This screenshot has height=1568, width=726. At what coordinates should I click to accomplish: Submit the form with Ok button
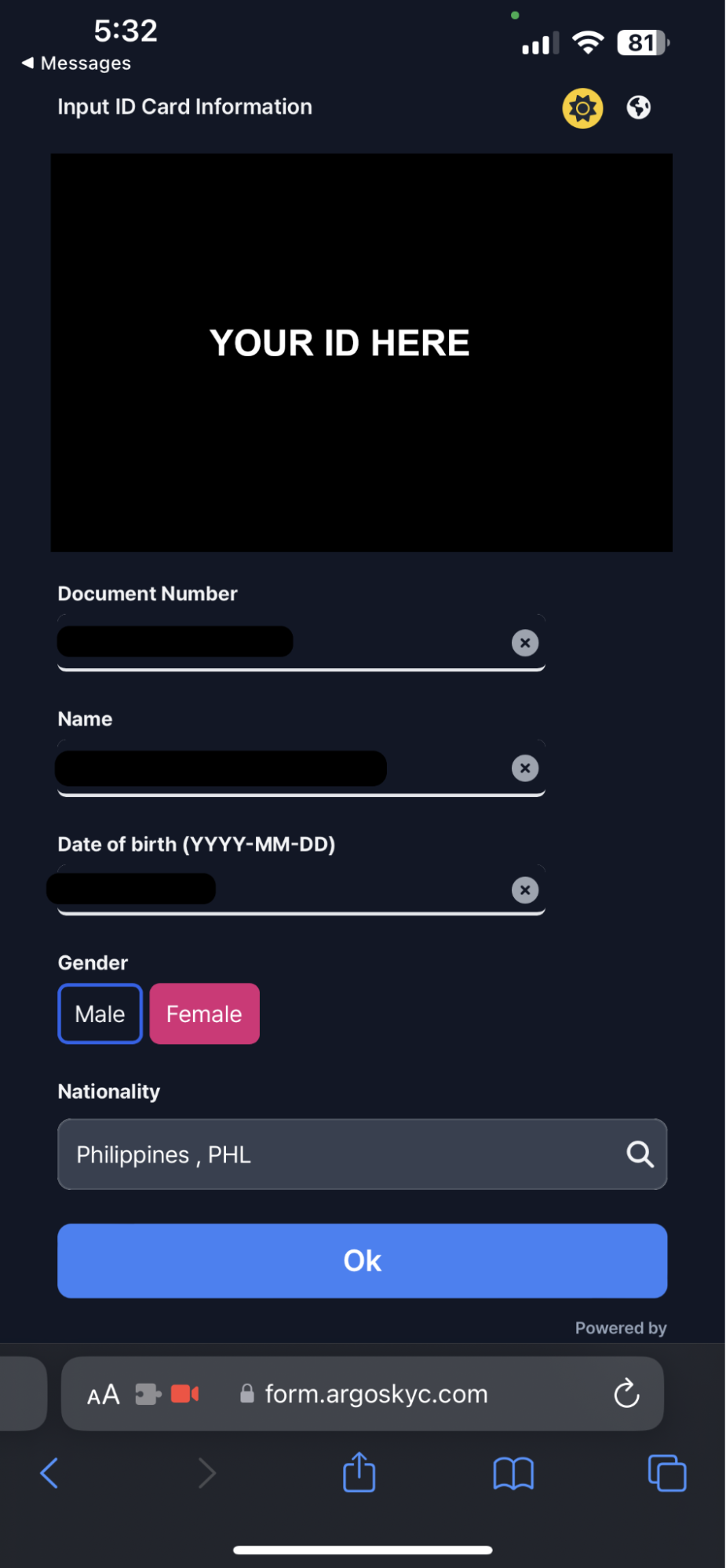[362, 1261]
